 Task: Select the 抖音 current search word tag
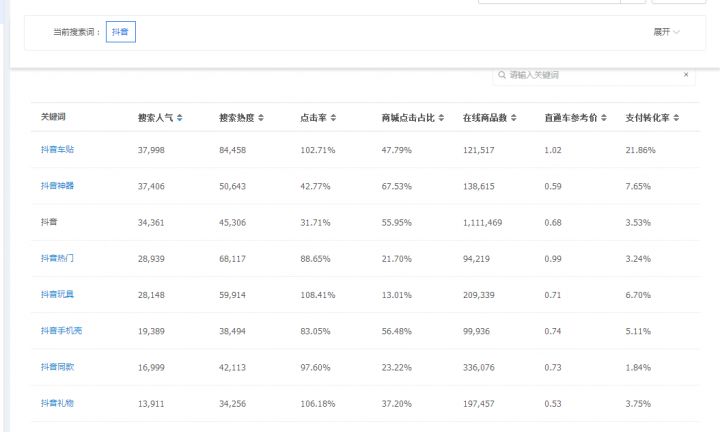(120, 32)
